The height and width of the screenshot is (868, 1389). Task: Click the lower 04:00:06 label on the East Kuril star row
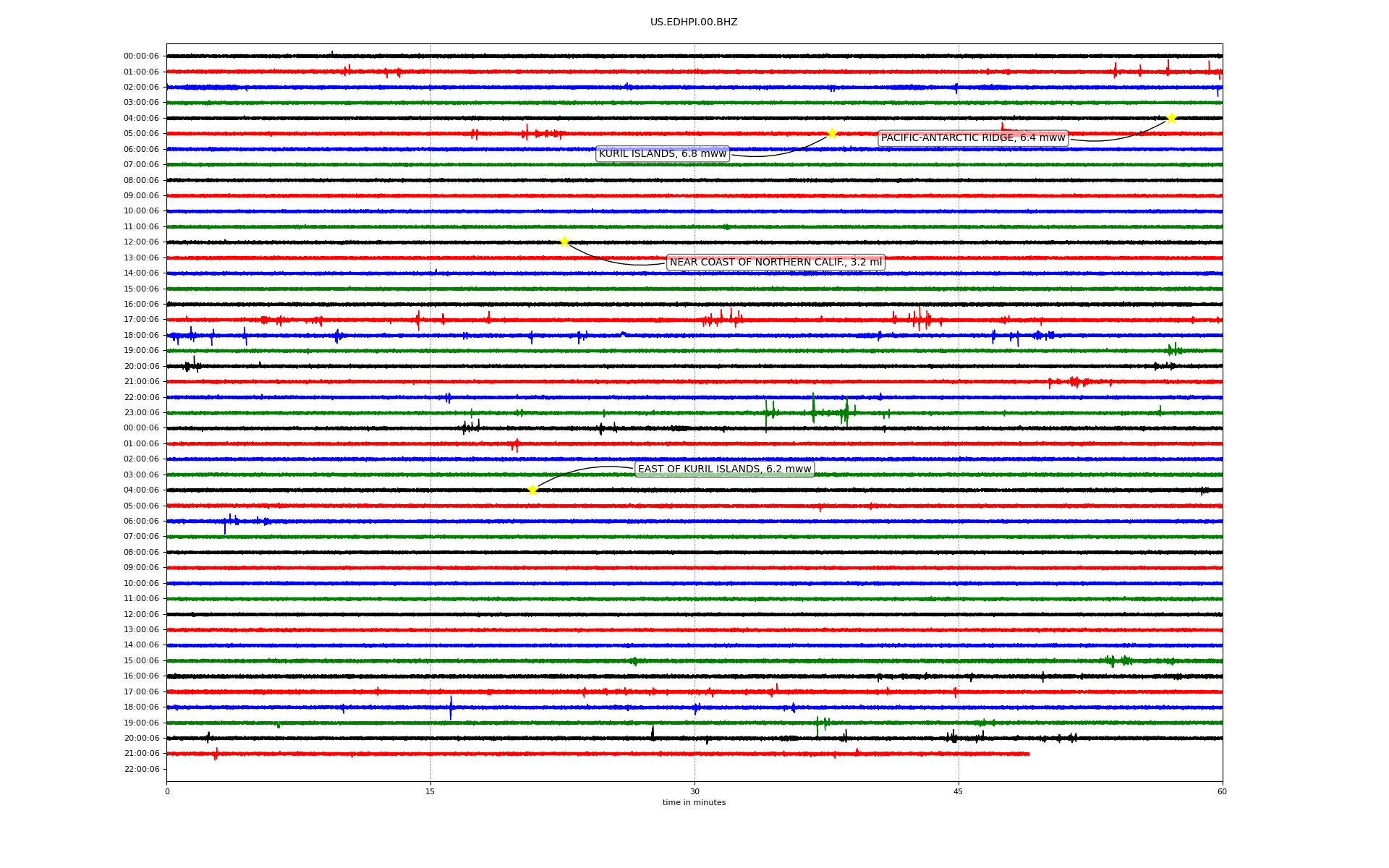click(141, 490)
